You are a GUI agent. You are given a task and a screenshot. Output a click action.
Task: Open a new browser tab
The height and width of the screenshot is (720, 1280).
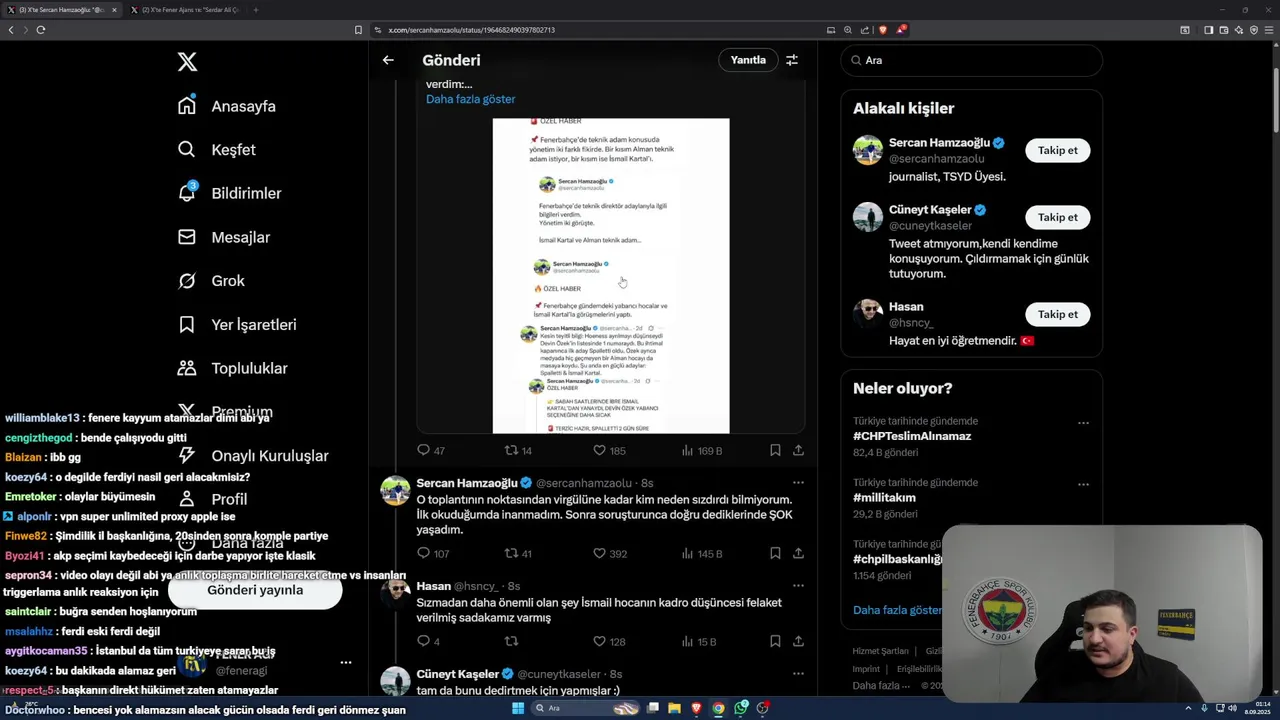click(255, 10)
